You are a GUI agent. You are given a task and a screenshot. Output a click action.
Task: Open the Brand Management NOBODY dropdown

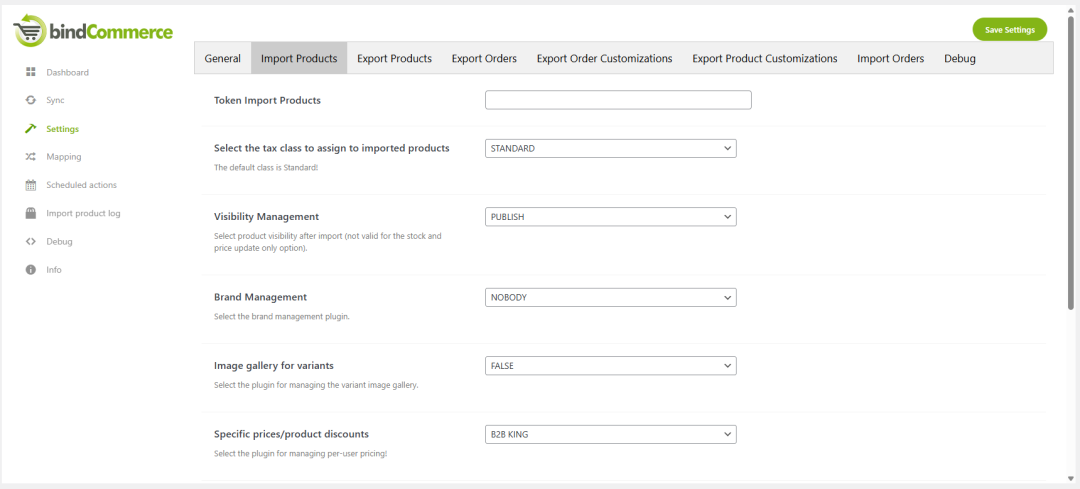point(611,298)
